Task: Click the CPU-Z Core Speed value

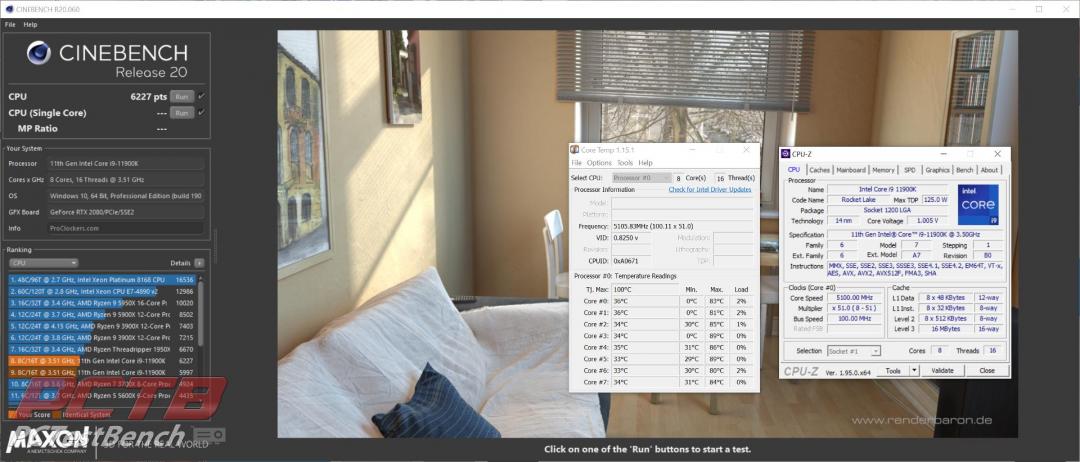Action: tap(853, 298)
